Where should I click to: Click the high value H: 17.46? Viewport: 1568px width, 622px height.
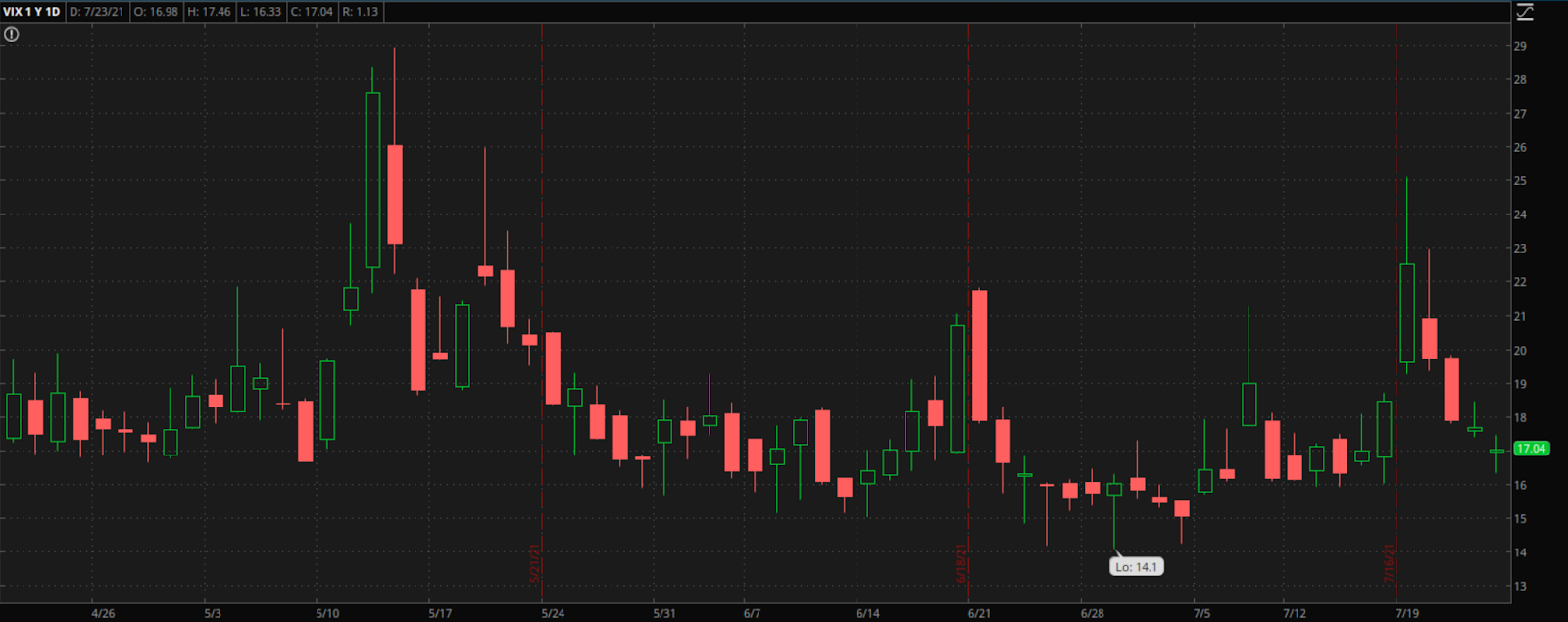210,12
